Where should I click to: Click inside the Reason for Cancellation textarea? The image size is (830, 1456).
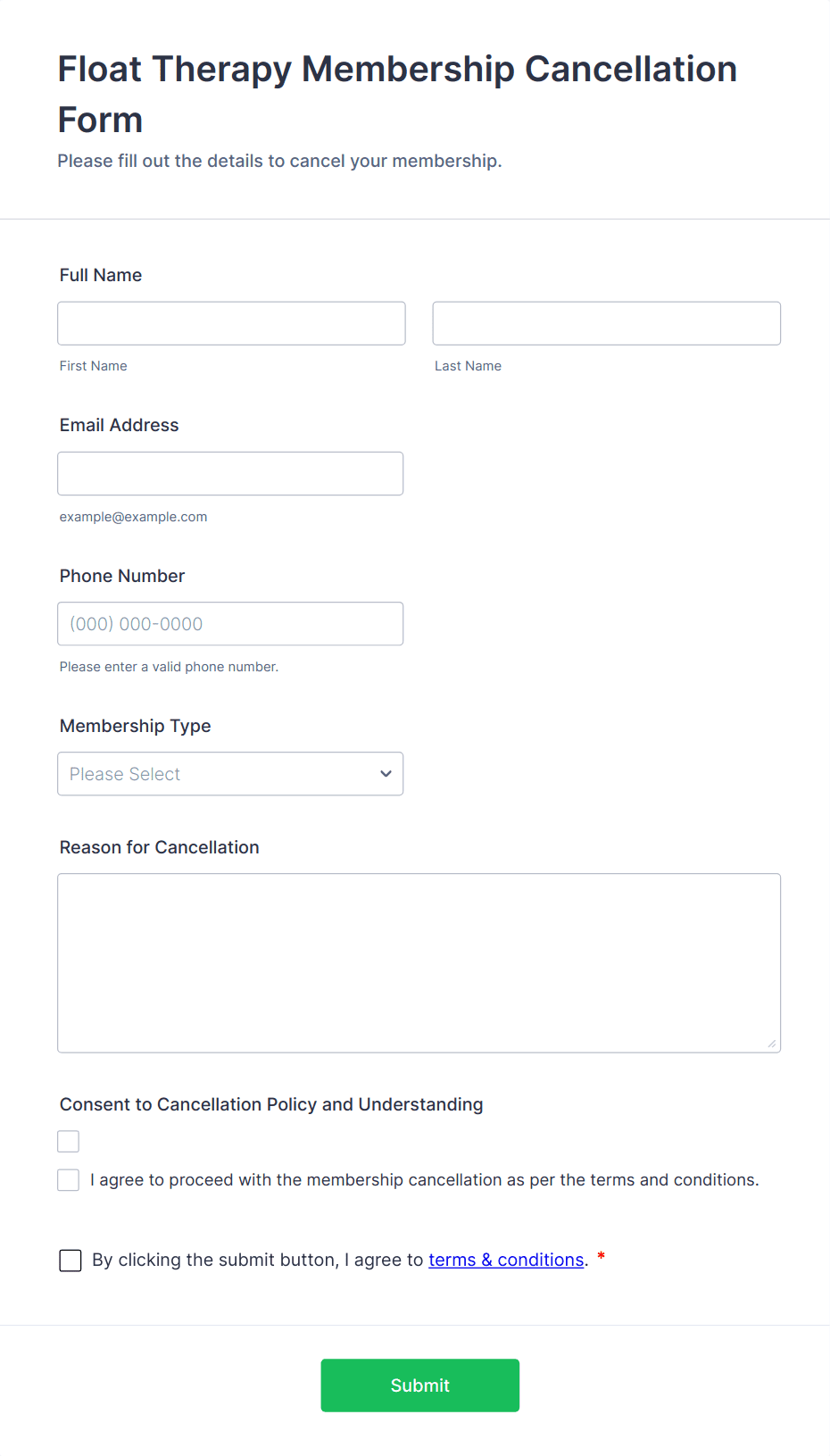coord(419,962)
